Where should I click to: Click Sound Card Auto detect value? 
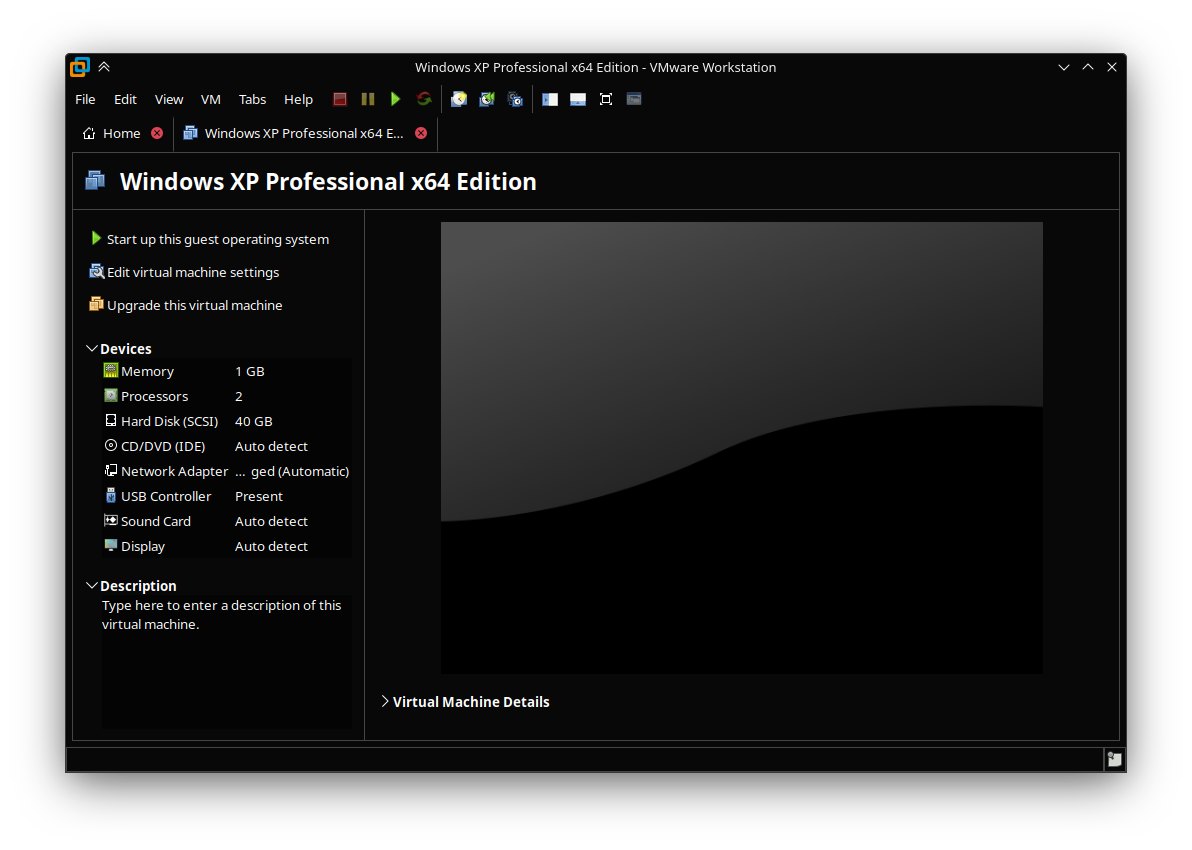(271, 522)
